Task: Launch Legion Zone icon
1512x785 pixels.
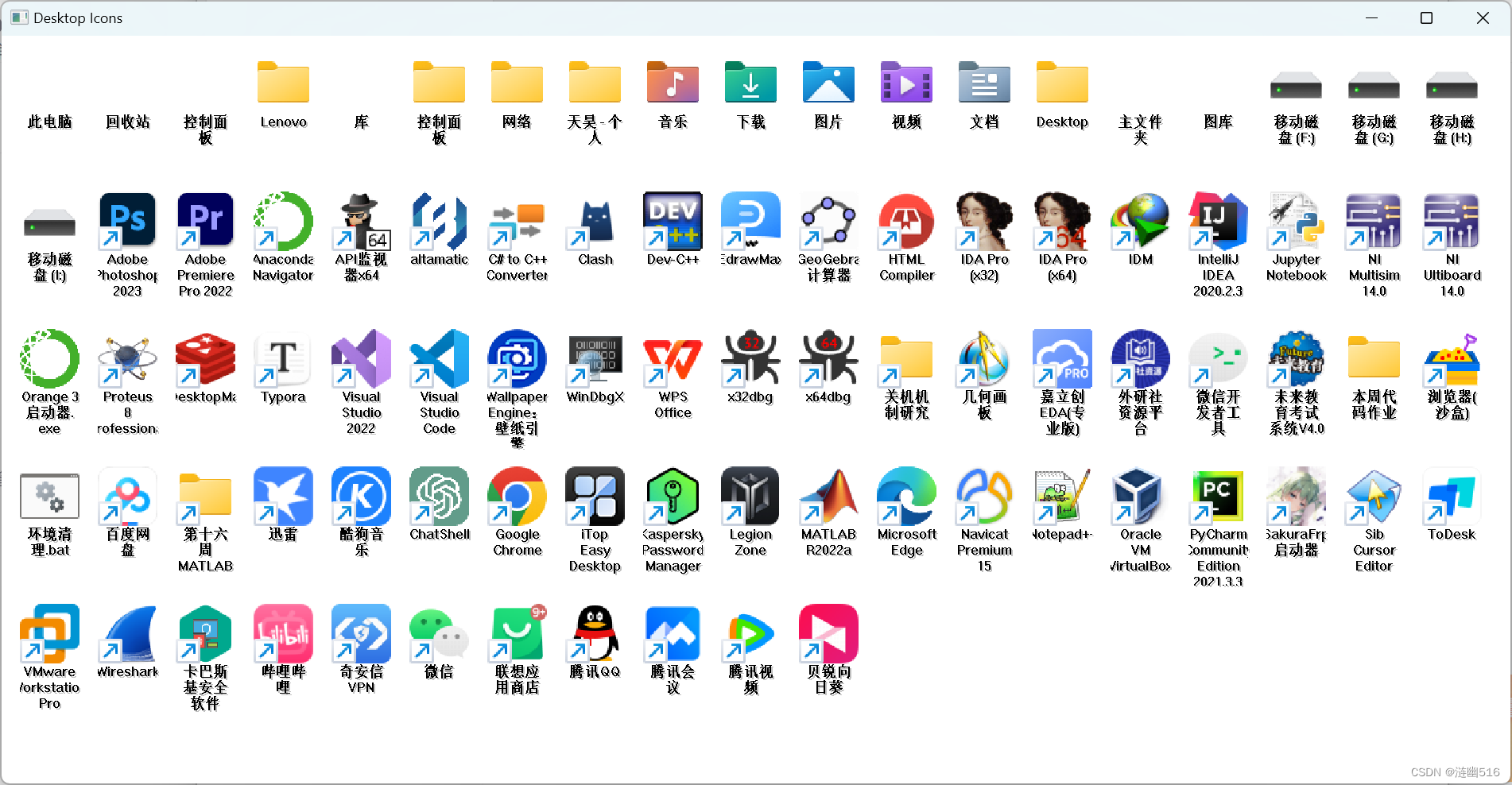Action: (750, 496)
